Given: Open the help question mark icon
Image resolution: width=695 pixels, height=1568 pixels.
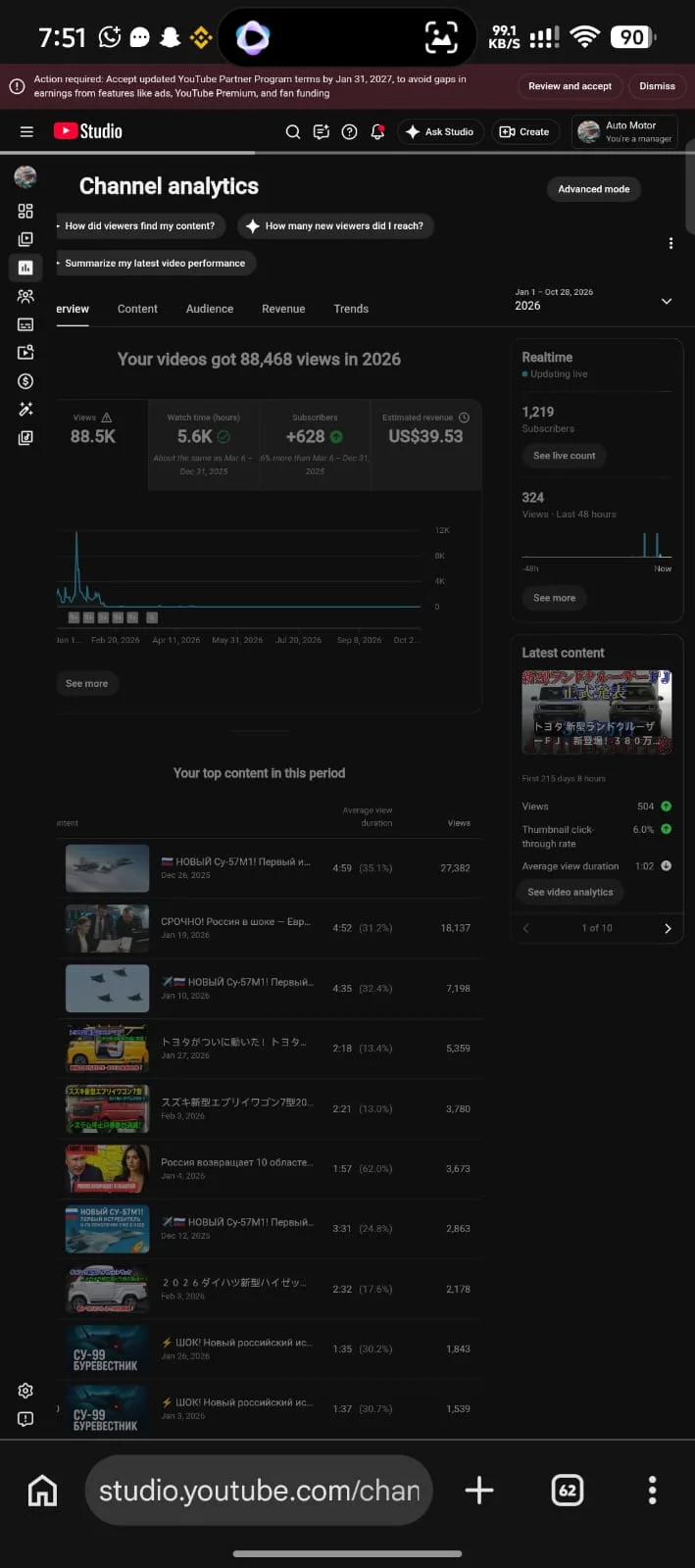Looking at the screenshot, I should [349, 131].
